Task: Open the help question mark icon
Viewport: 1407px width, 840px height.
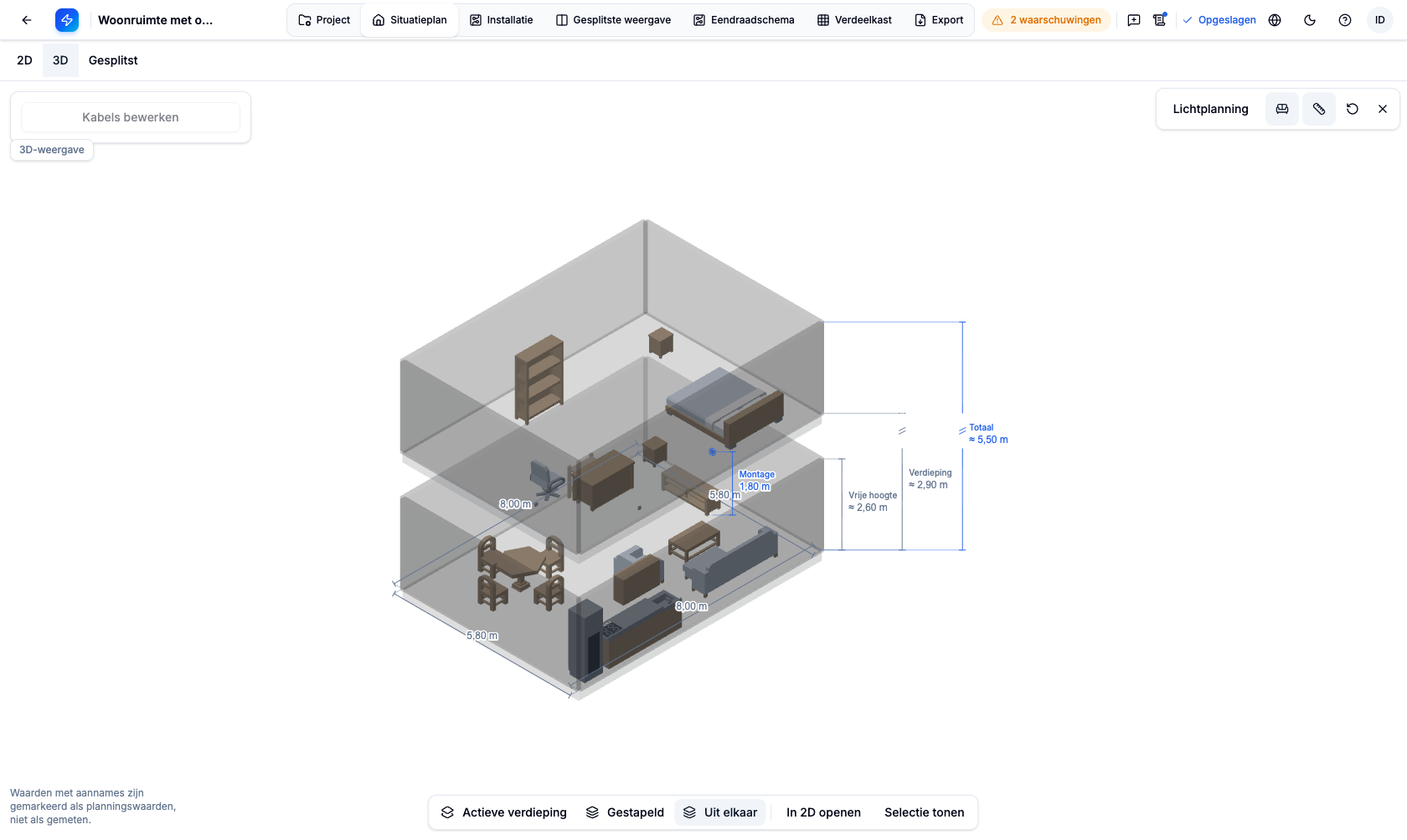Action: pos(1345,20)
